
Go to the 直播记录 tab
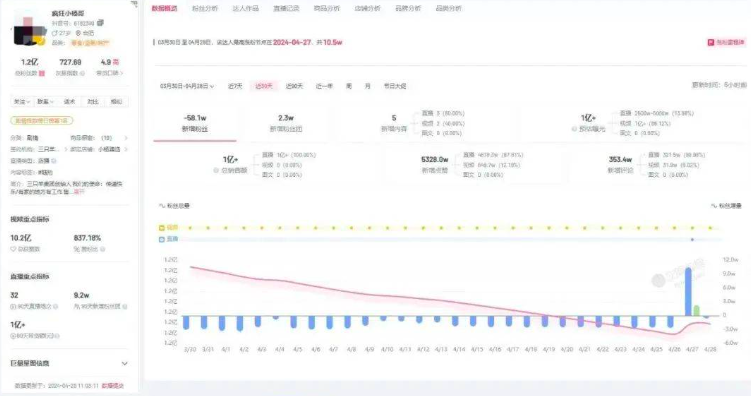(x=286, y=9)
